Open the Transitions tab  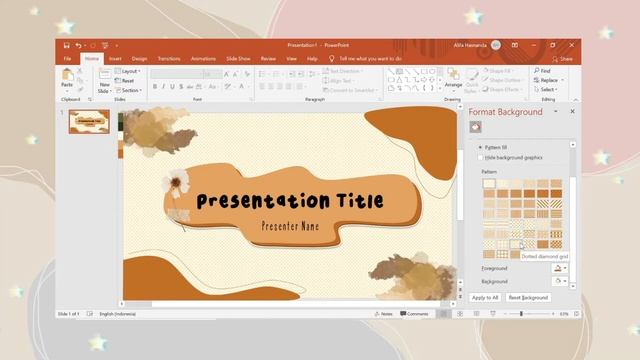coord(169,59)
